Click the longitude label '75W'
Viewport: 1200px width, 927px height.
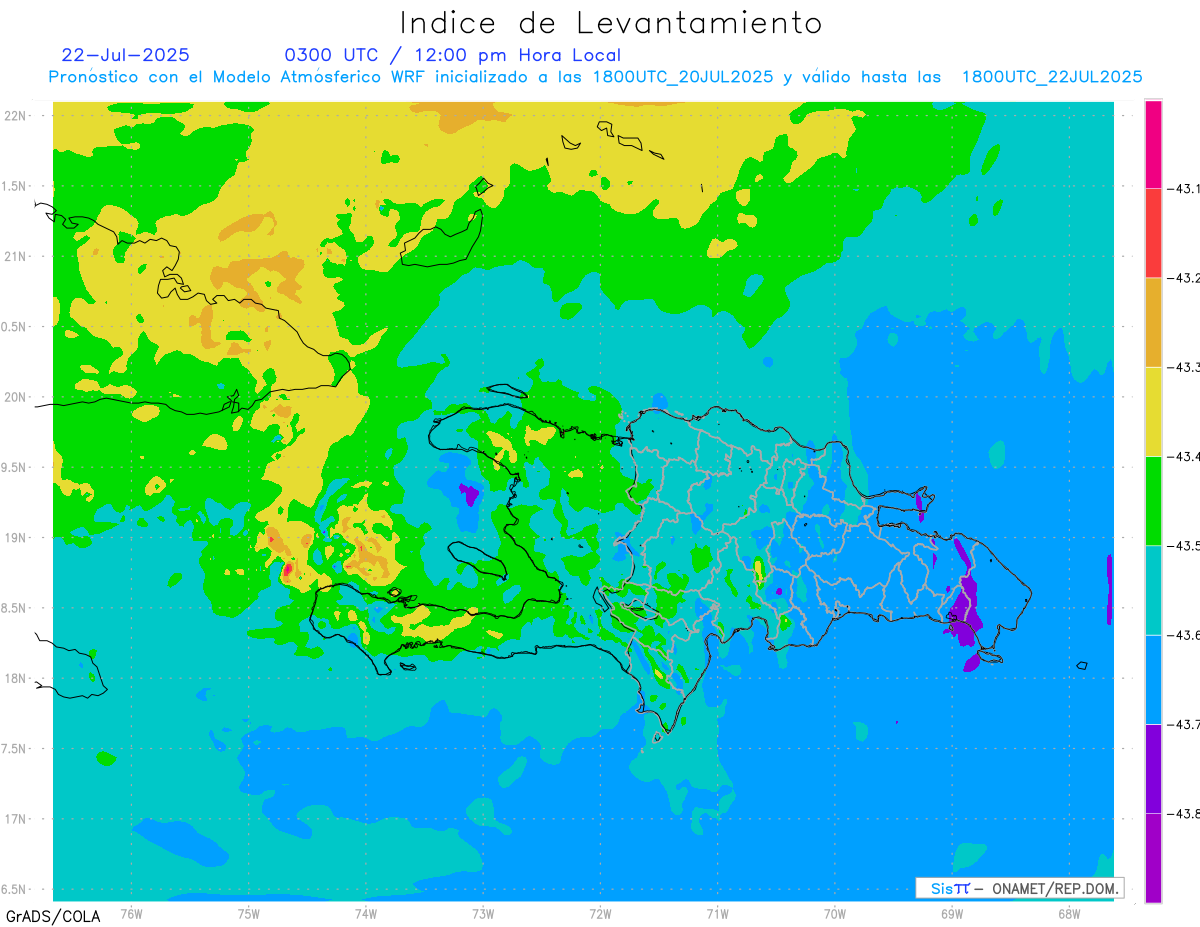249,914
